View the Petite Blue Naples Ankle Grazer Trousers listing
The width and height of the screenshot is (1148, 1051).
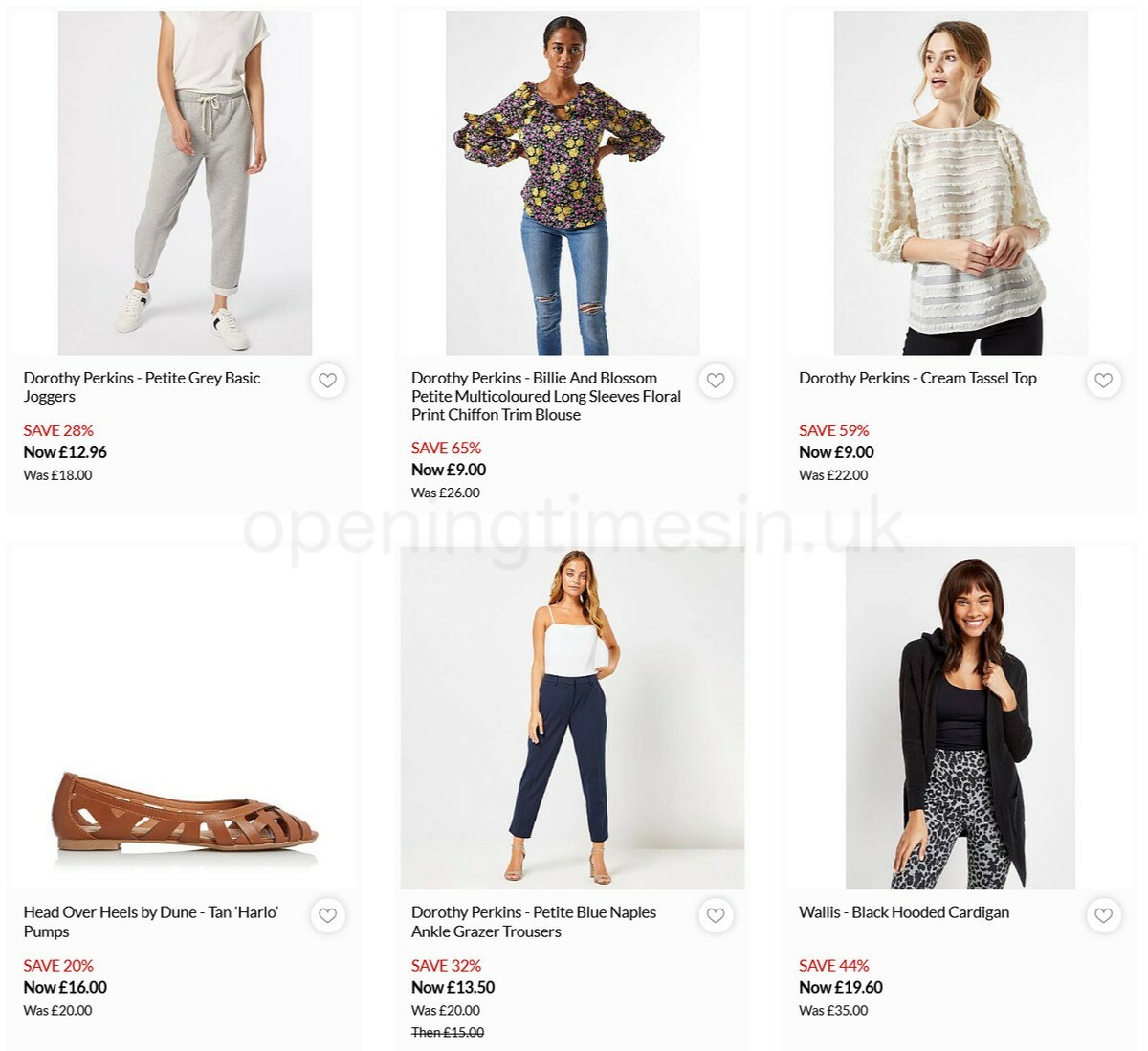pyautogui.click(x=533, y=921)
